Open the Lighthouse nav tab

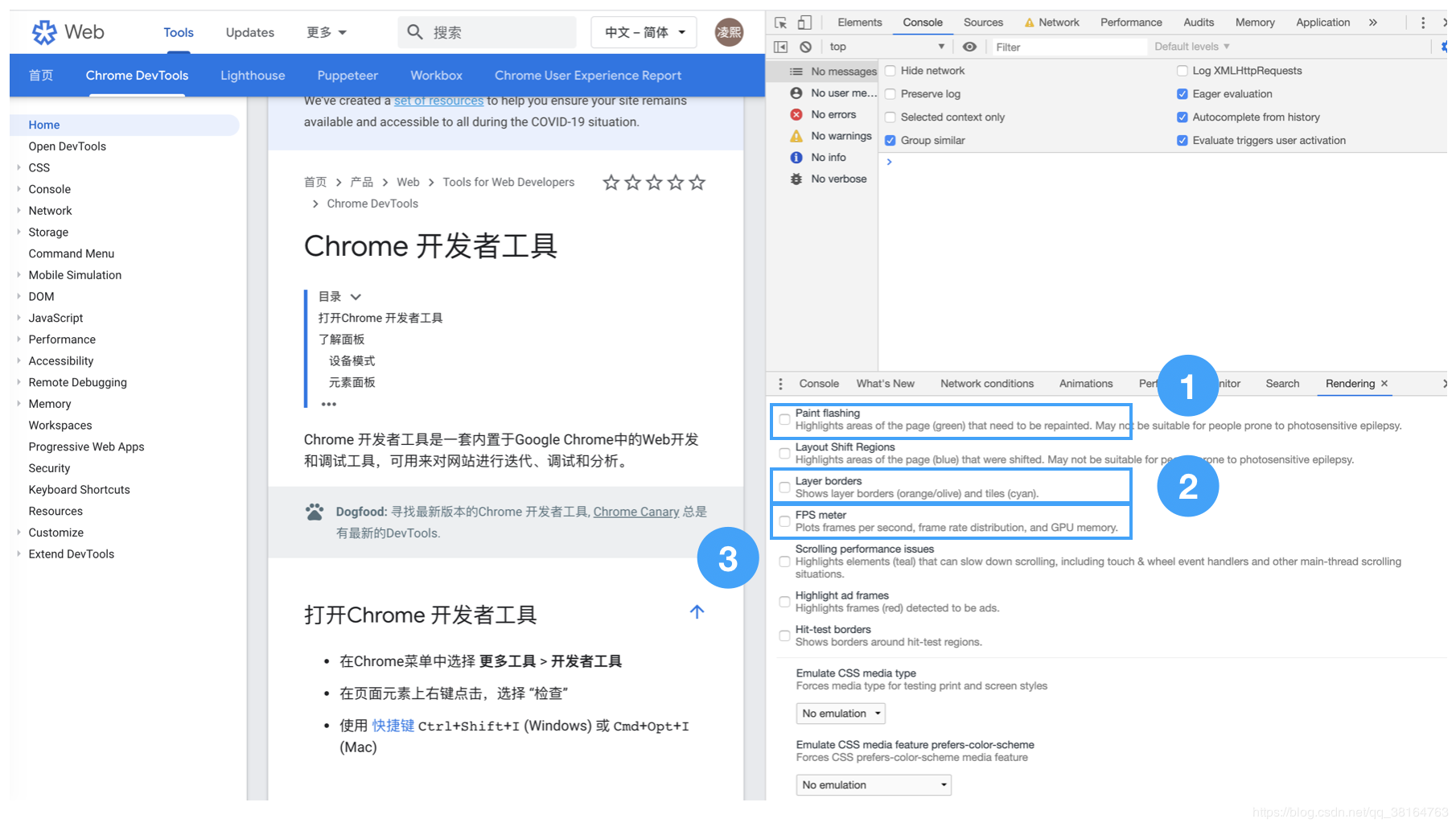[x=253, y=76]
